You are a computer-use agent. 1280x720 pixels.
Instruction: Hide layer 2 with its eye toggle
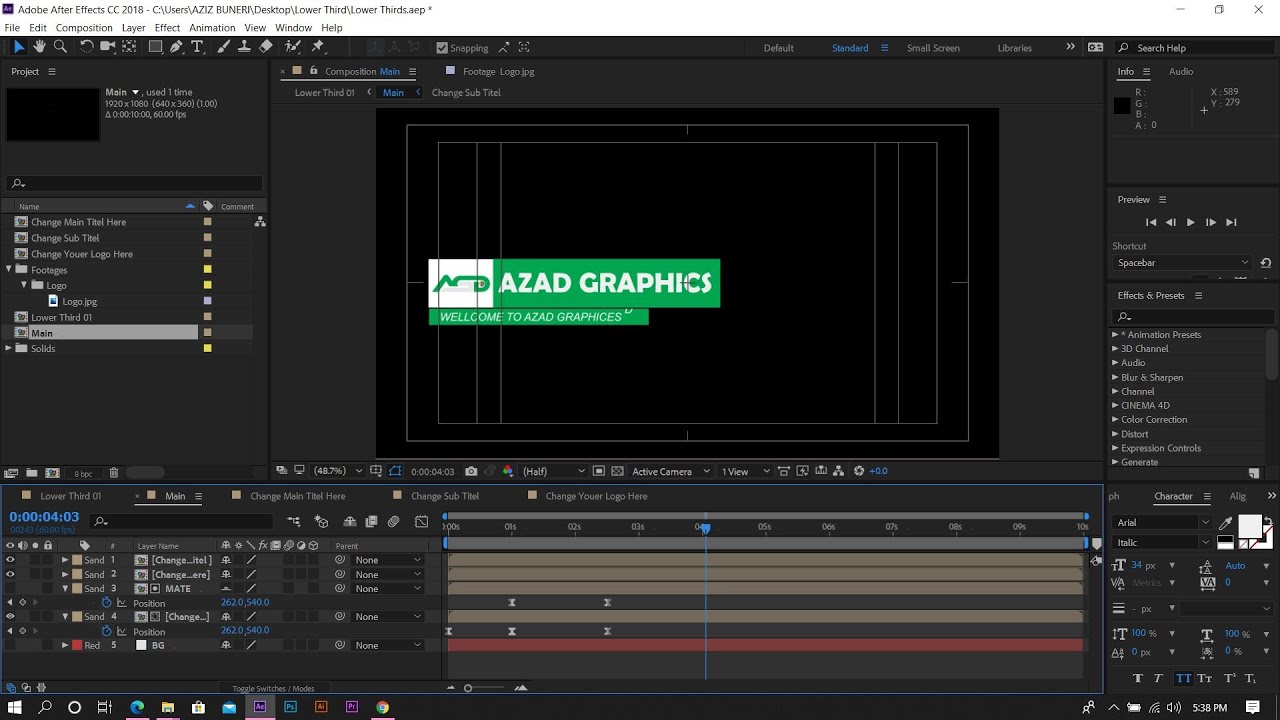(10, 574)
